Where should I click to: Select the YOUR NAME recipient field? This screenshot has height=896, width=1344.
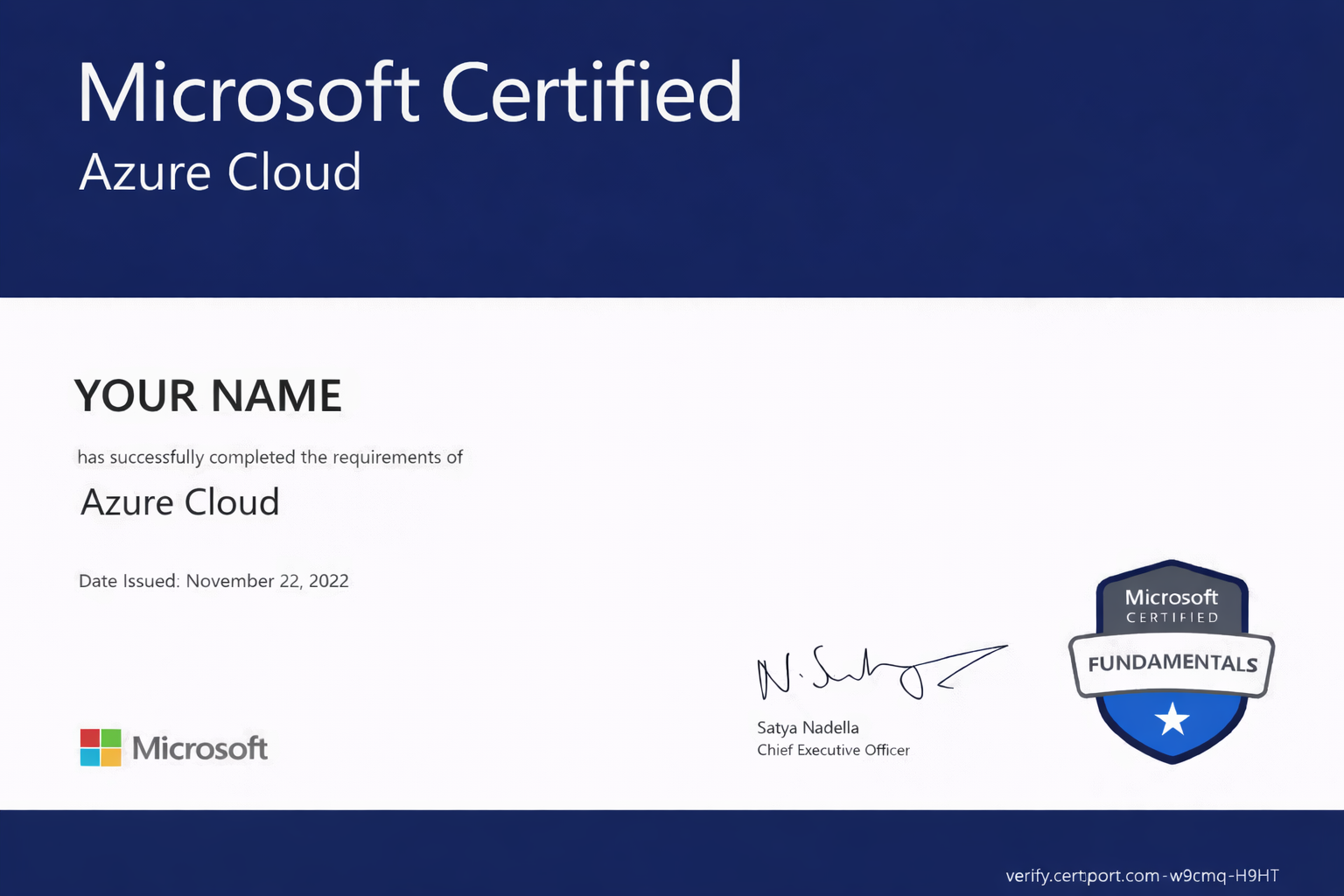(208, 395)
